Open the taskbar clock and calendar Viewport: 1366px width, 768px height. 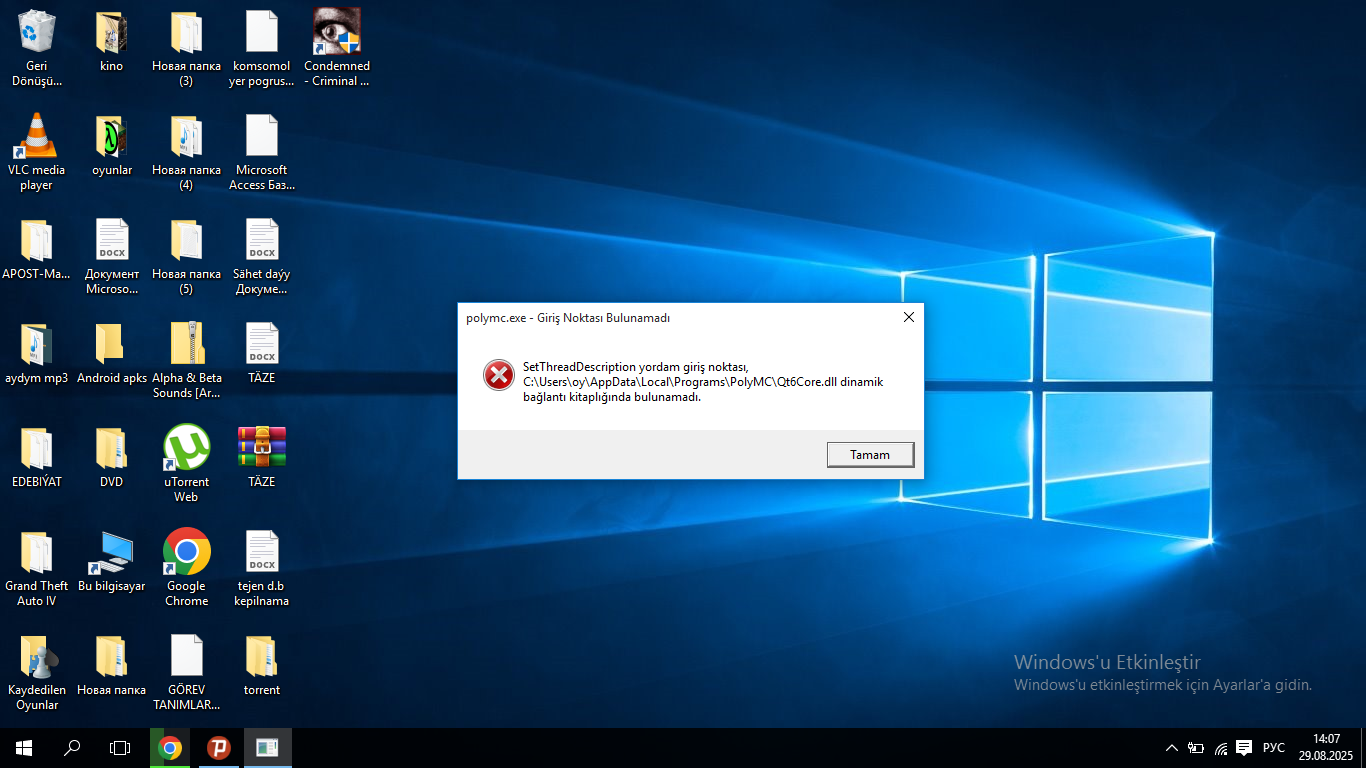pos(1326,748)
